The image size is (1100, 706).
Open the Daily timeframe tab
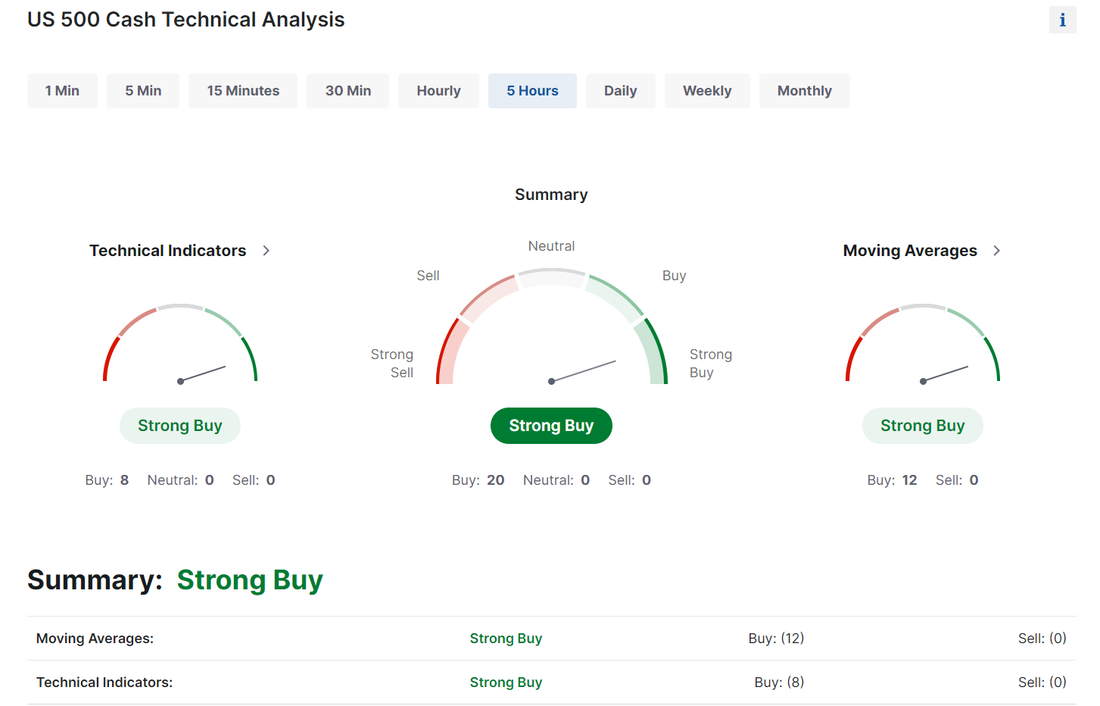pos(620,91)
